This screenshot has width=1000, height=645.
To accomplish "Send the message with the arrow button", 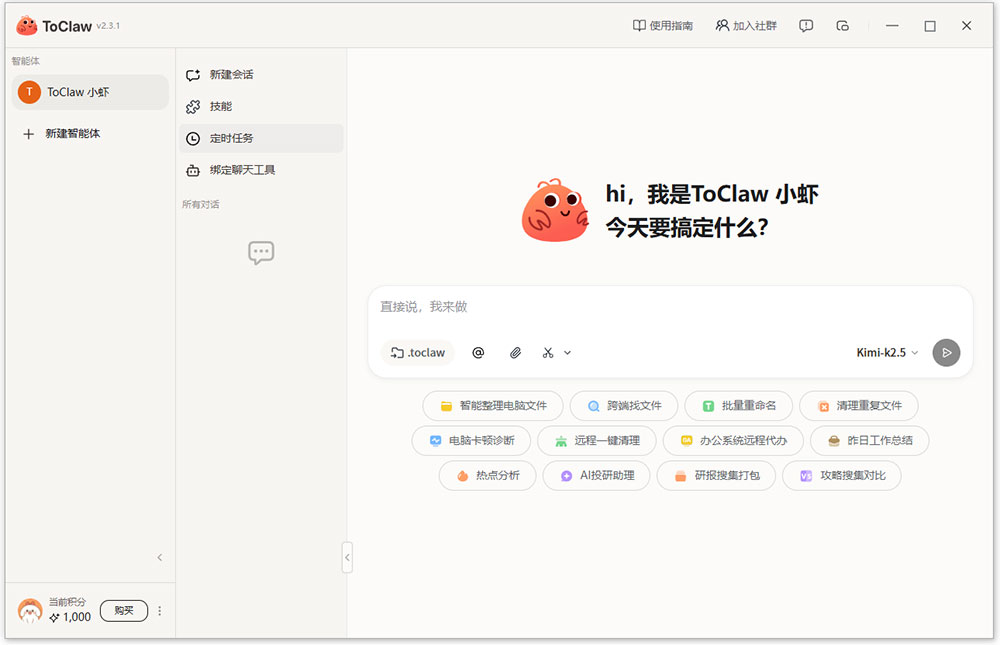I will (946, 353).
